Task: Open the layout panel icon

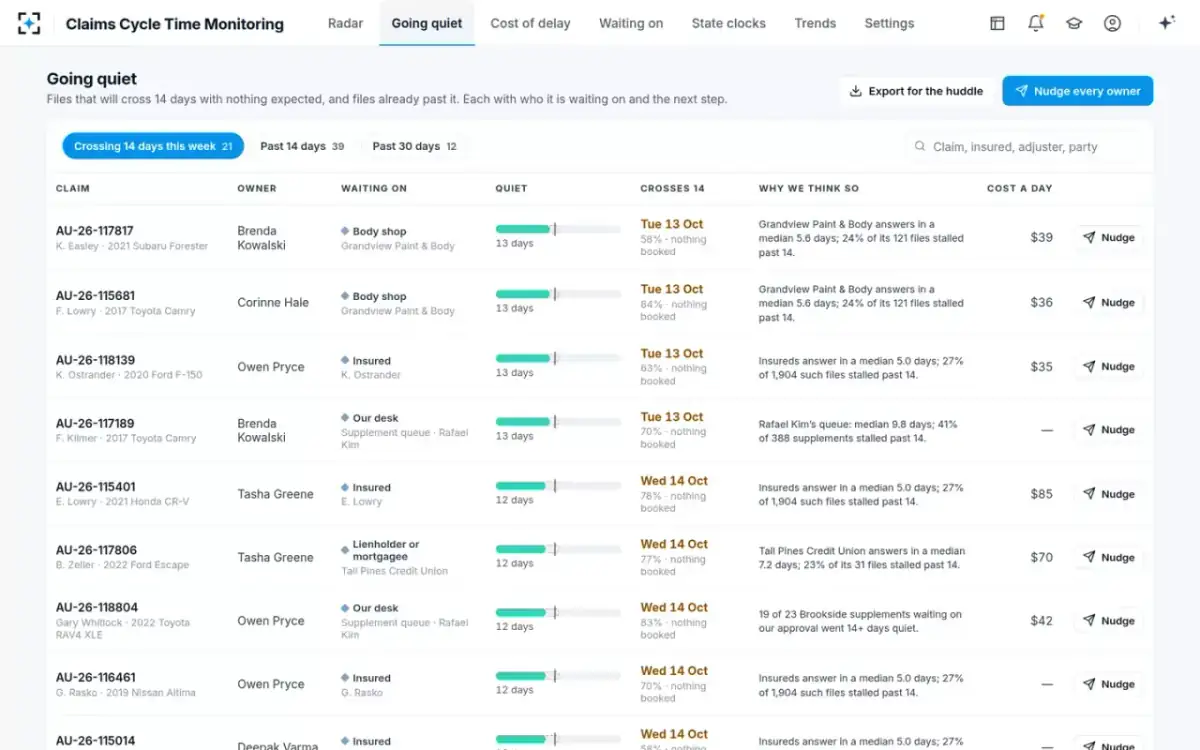Action: tap(997, 23)
